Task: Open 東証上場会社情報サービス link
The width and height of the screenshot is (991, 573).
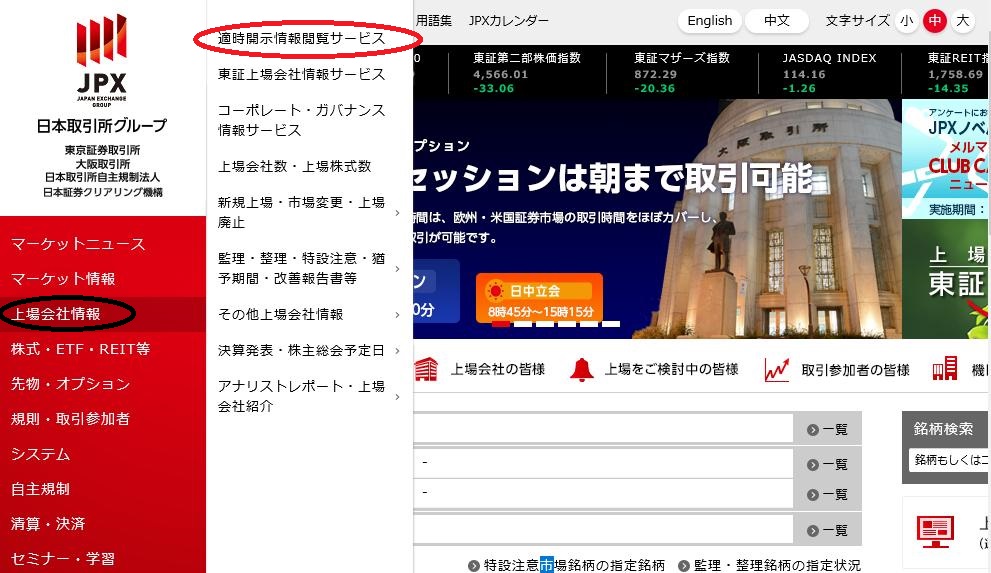Action: [301, 75]
